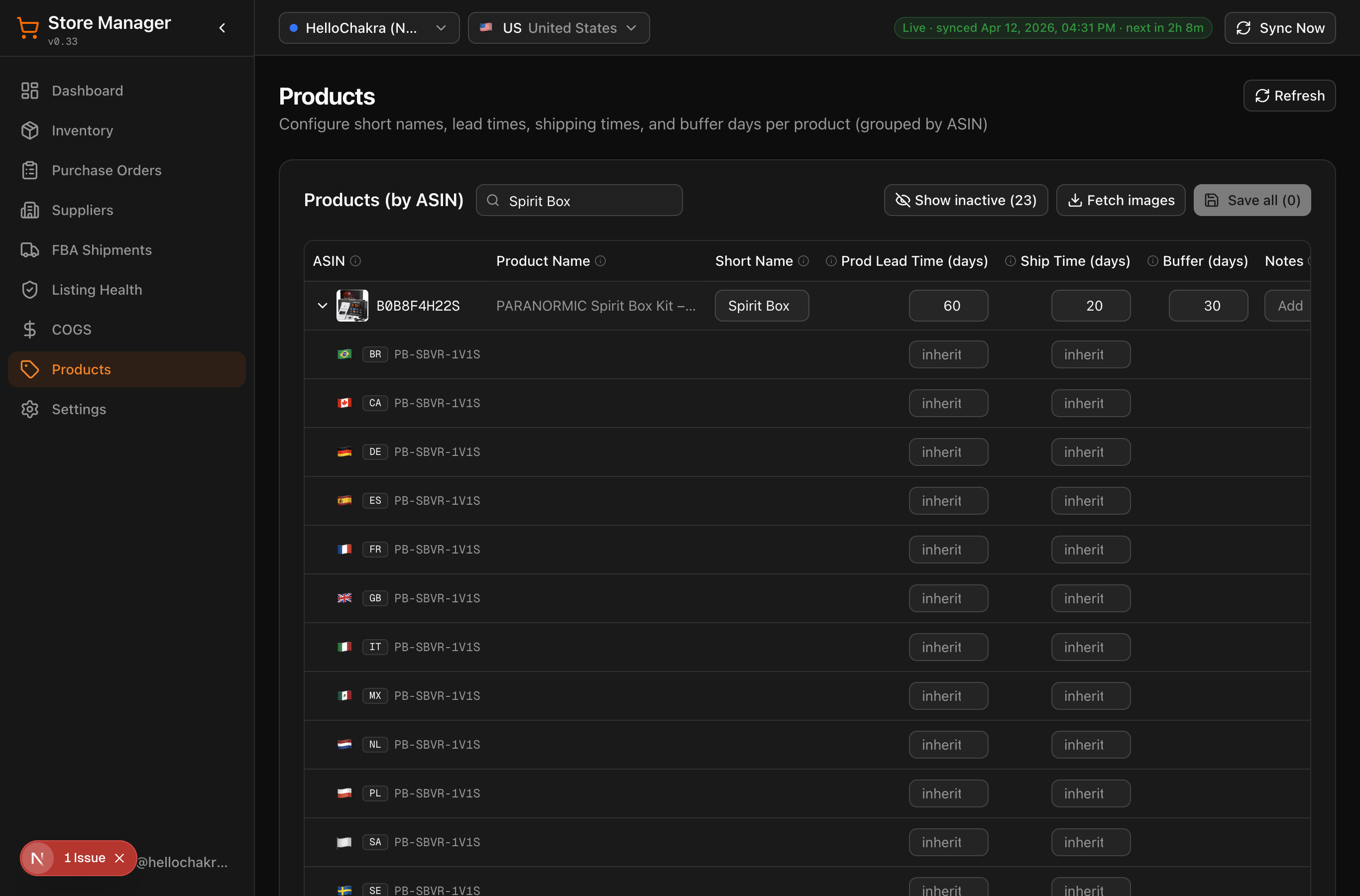Click CA row ship time inherit field
1360x896 pixels.
point(1091,403)
